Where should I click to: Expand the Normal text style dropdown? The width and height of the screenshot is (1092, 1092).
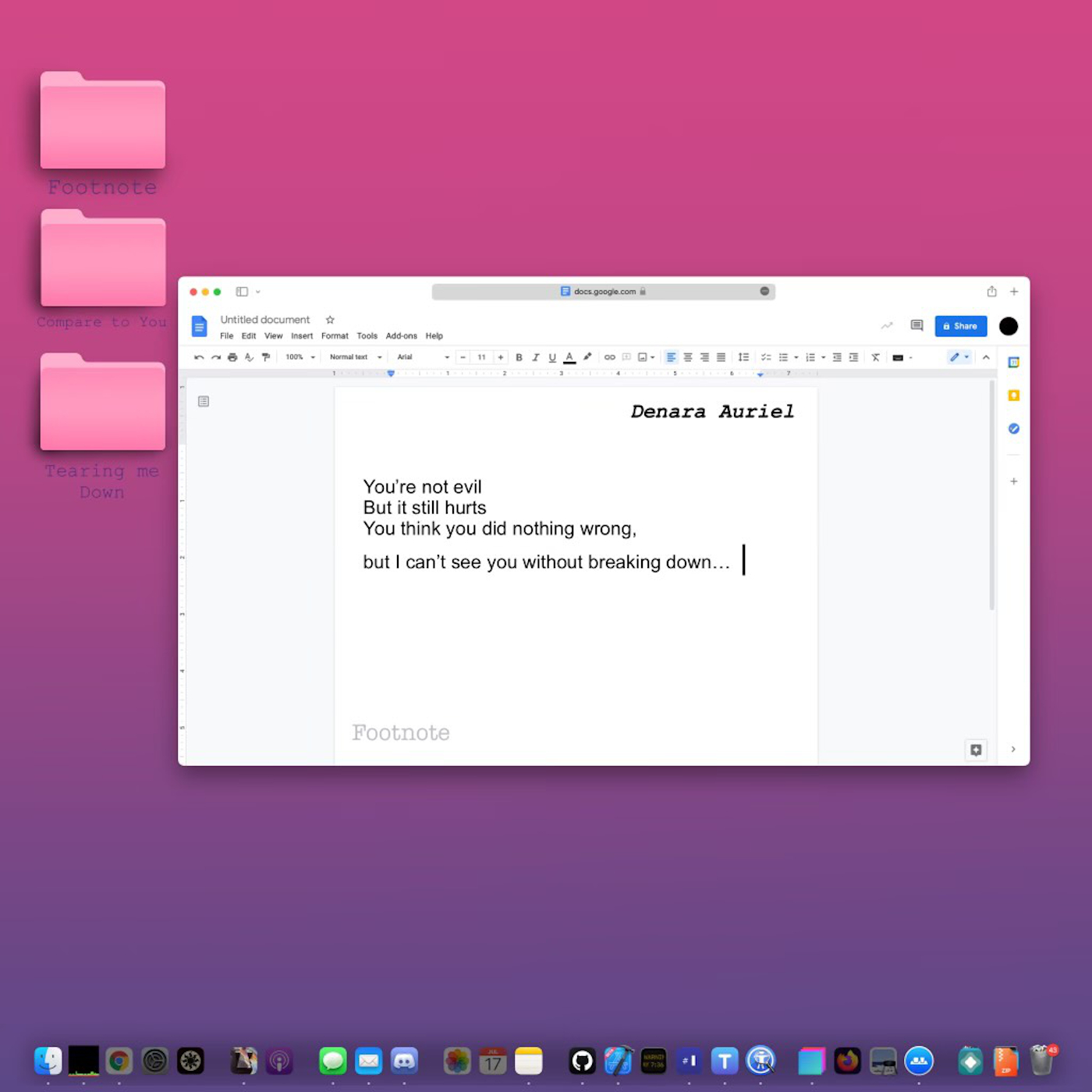click(355, 357)
